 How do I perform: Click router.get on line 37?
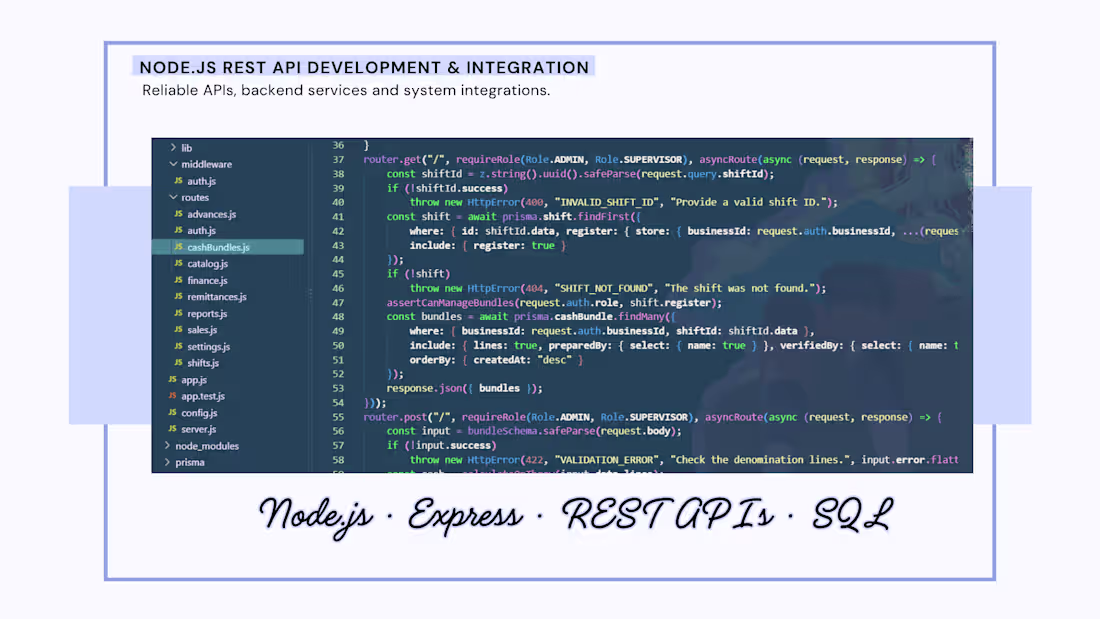[x=392, y=159]
